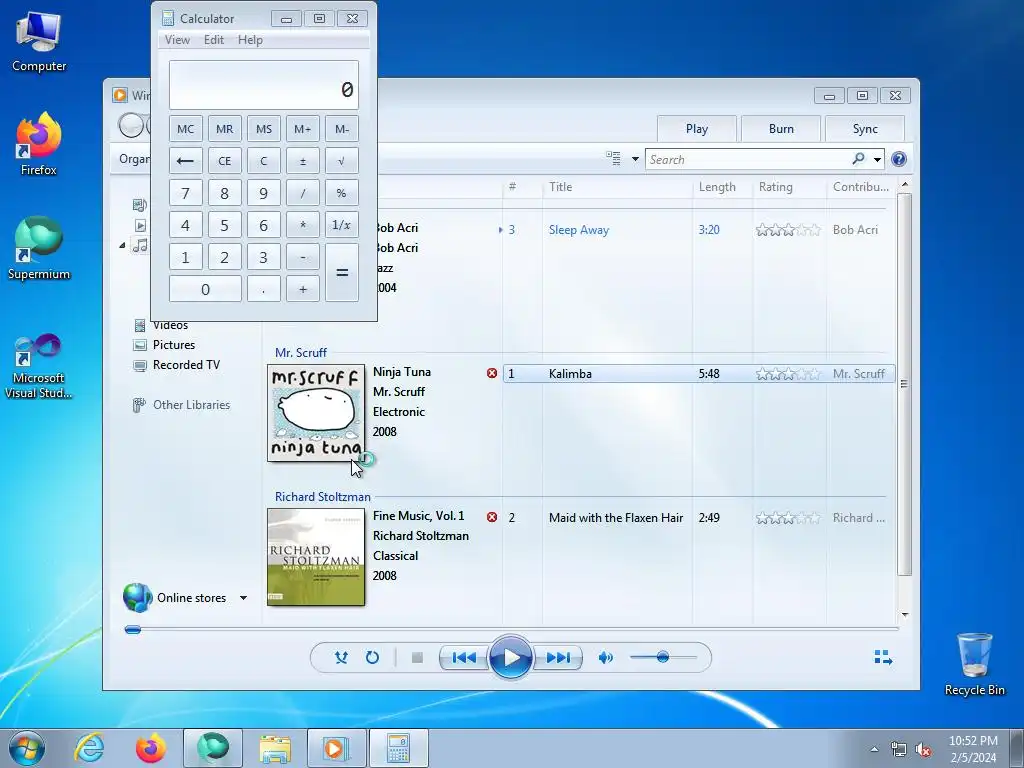Click the square root key
This screenshot has height=768, width=1024.
click(x=342, y=161)
